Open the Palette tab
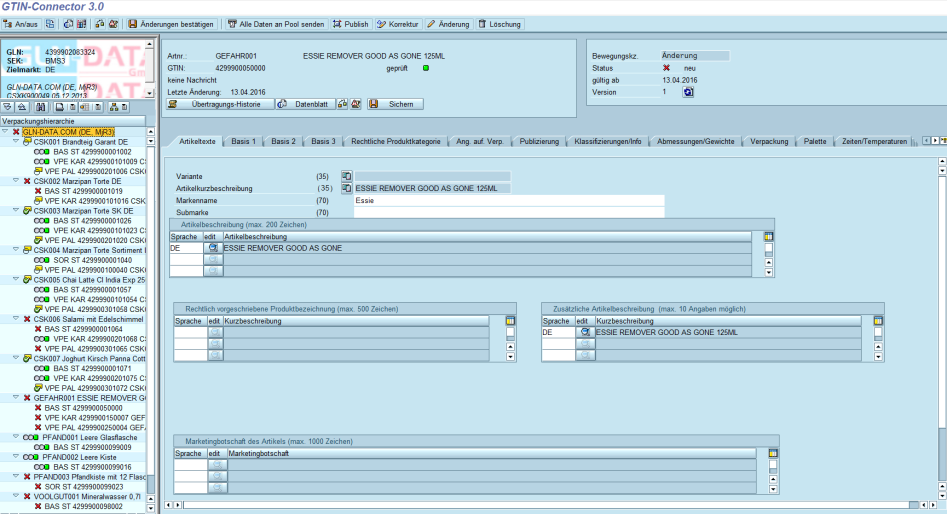Image resolution: width=947 pixels, height=514 pixels. pyautogui.click(x=815, y=141)
